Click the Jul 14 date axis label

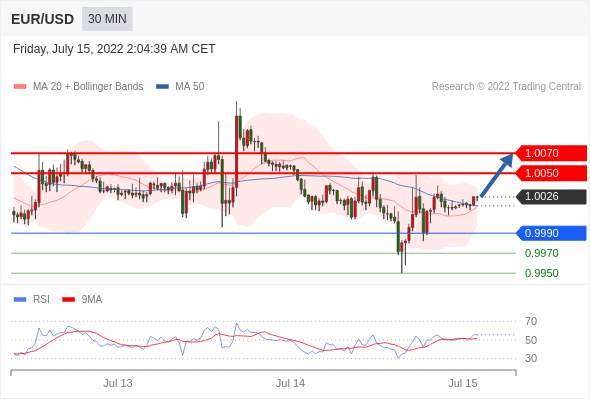coord(290,383)
